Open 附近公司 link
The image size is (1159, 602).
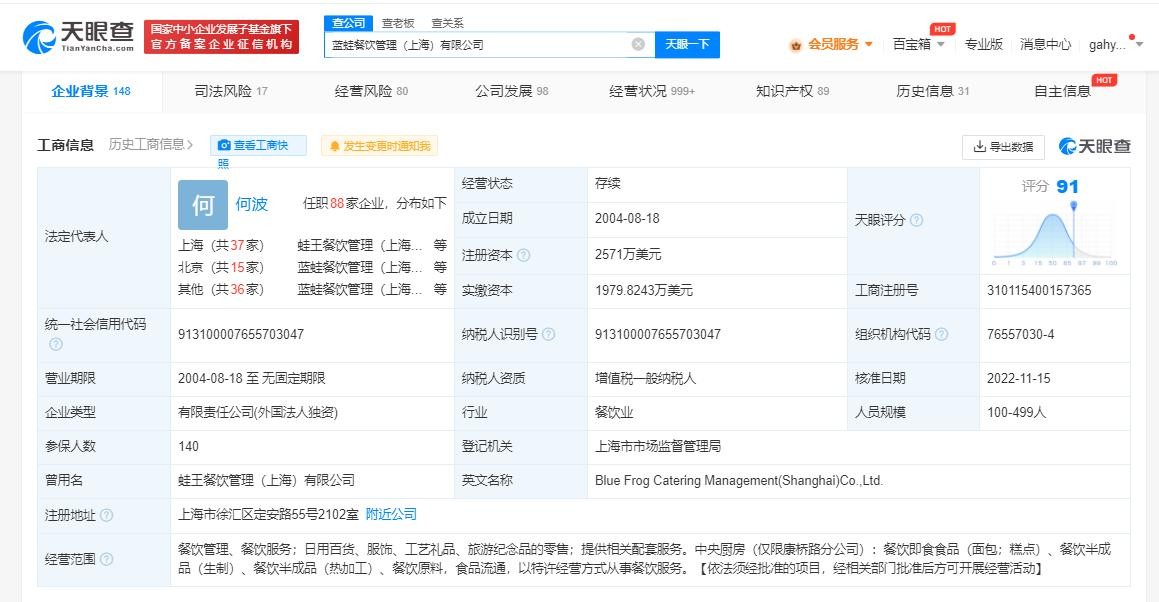click(x=391, y=514)
